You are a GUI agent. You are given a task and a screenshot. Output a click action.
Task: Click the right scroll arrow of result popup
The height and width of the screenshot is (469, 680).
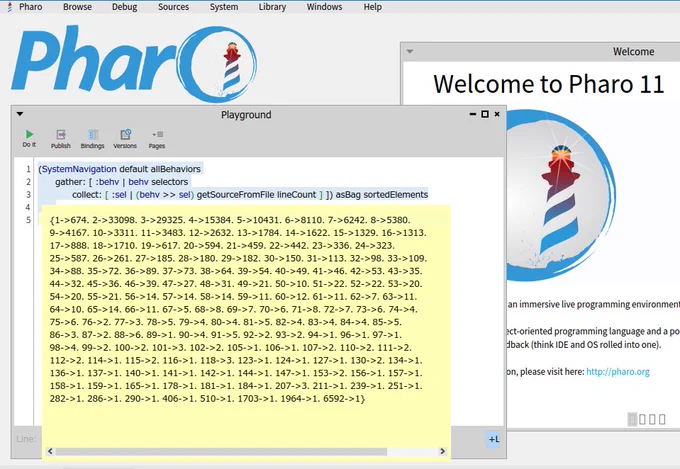pyautogui.click(x=442, y=451)
